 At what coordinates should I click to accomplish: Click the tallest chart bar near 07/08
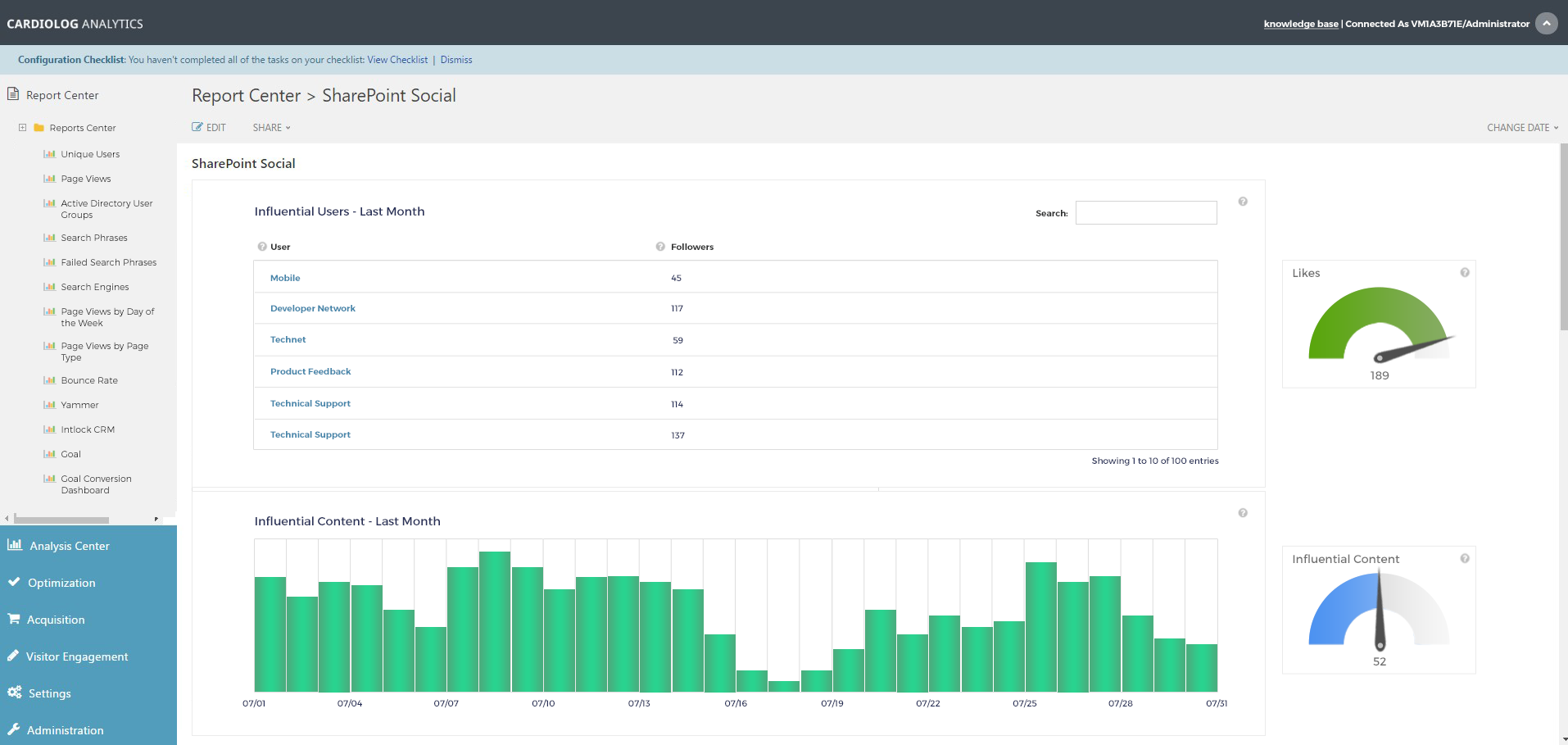pyautogui.click(x=495, y=621)
